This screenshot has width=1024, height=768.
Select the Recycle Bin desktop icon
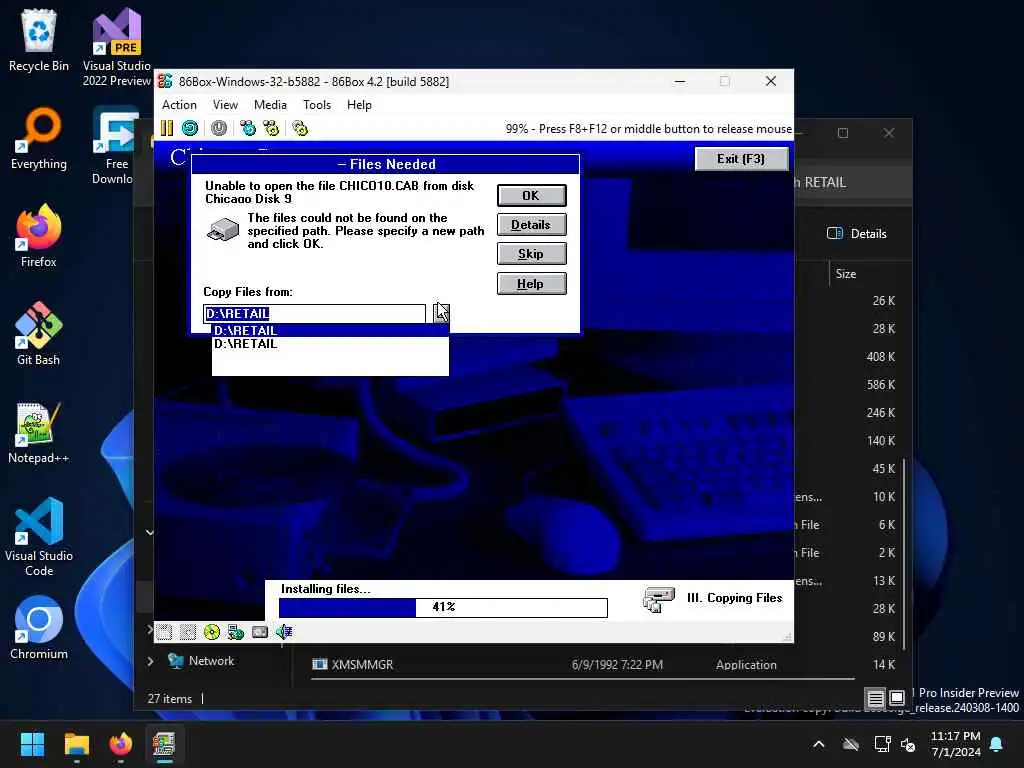(39, 40)
